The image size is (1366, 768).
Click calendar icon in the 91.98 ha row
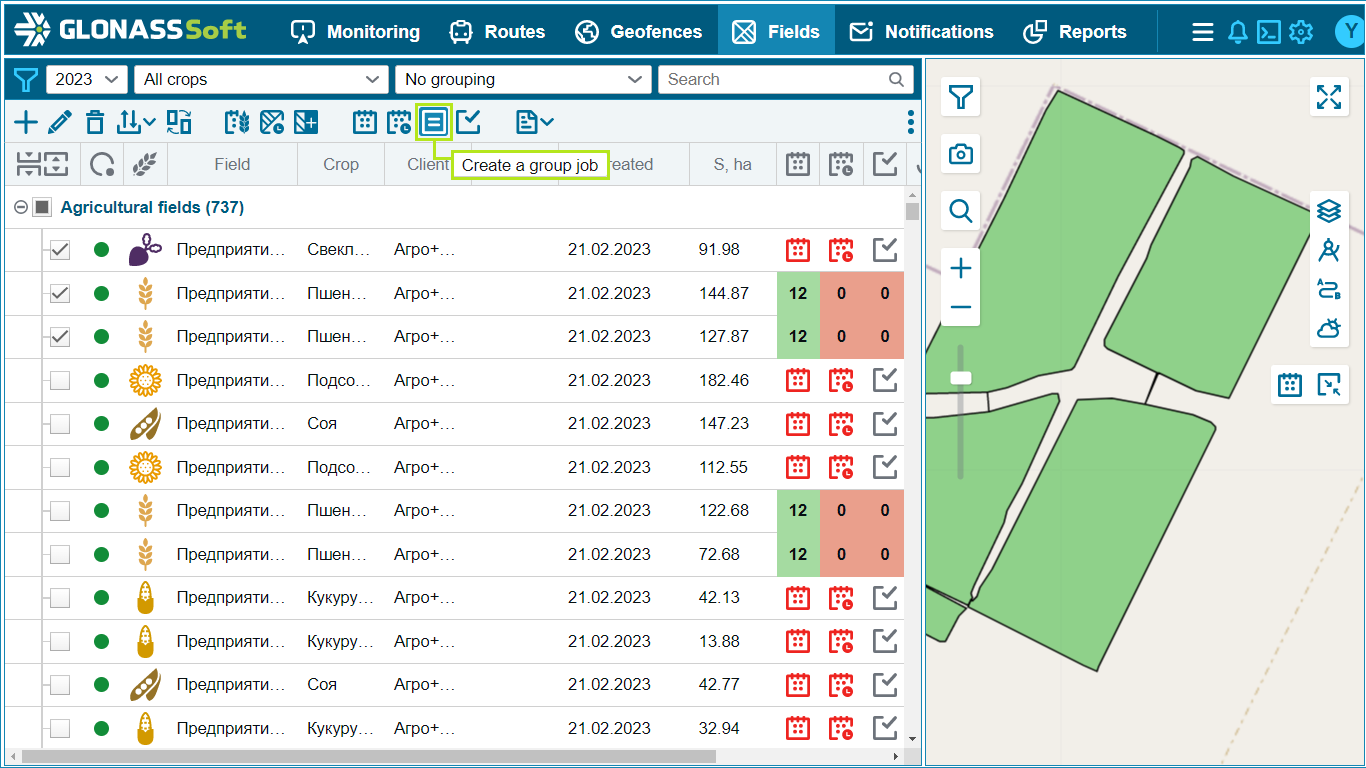click(x=797, y=250)
